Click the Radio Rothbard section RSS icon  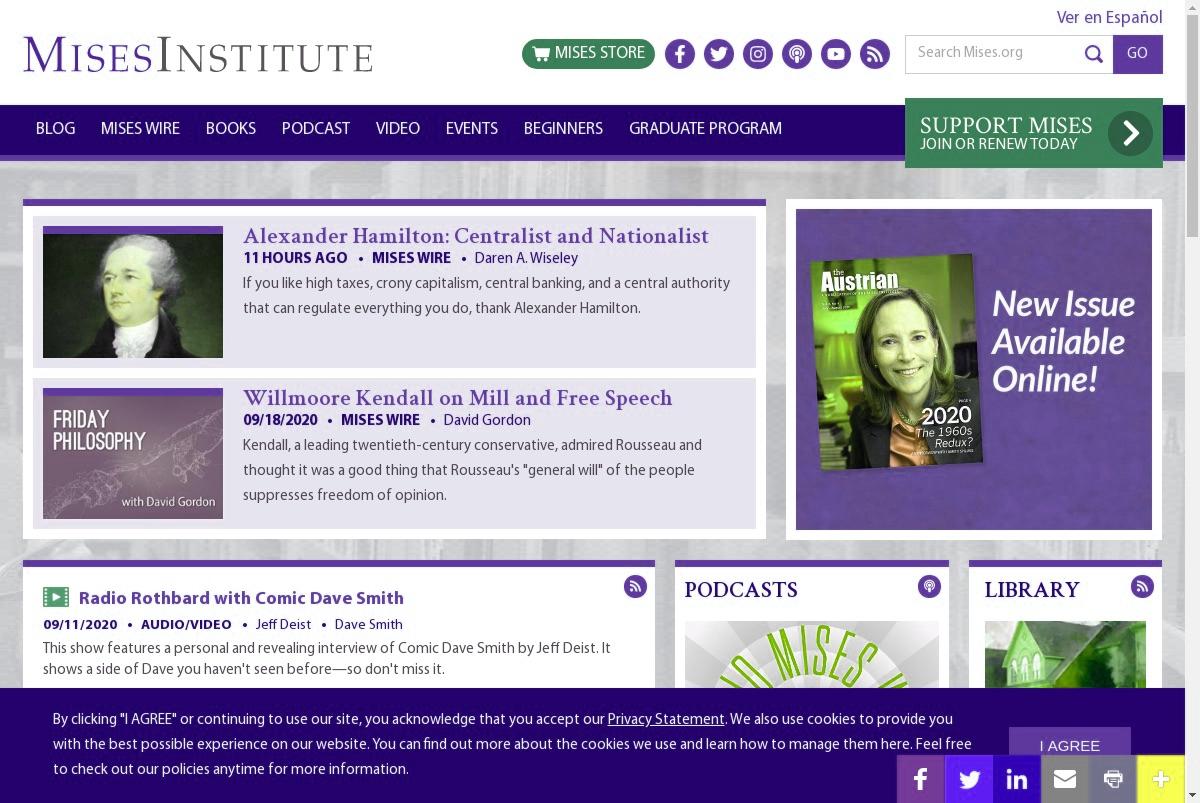click(x=635, y=587)
